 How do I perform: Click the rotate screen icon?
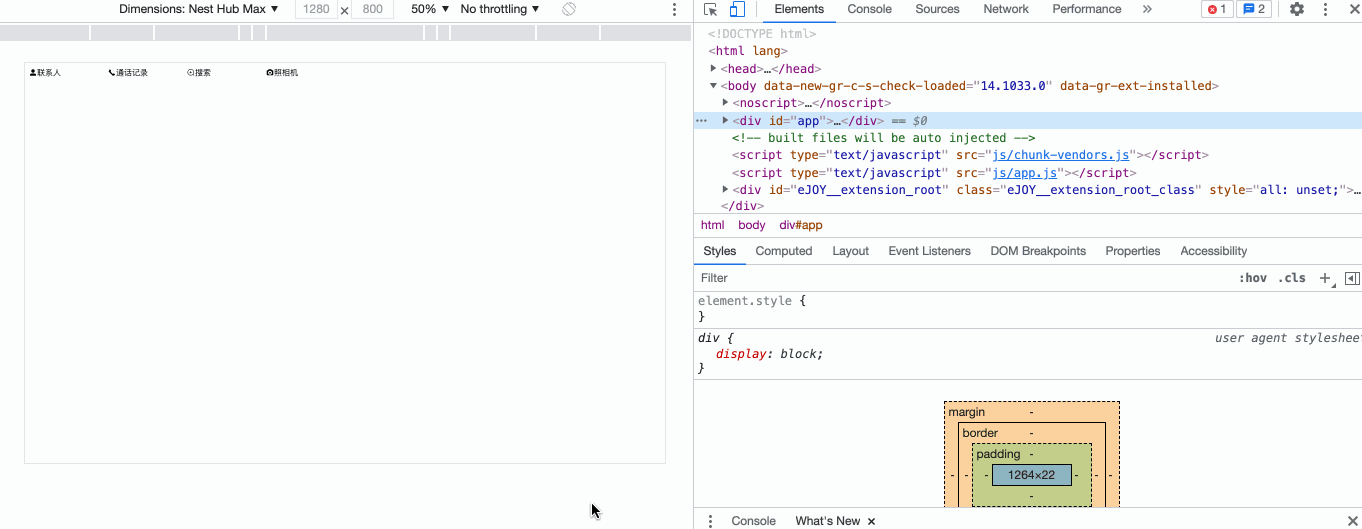[569, 9]
